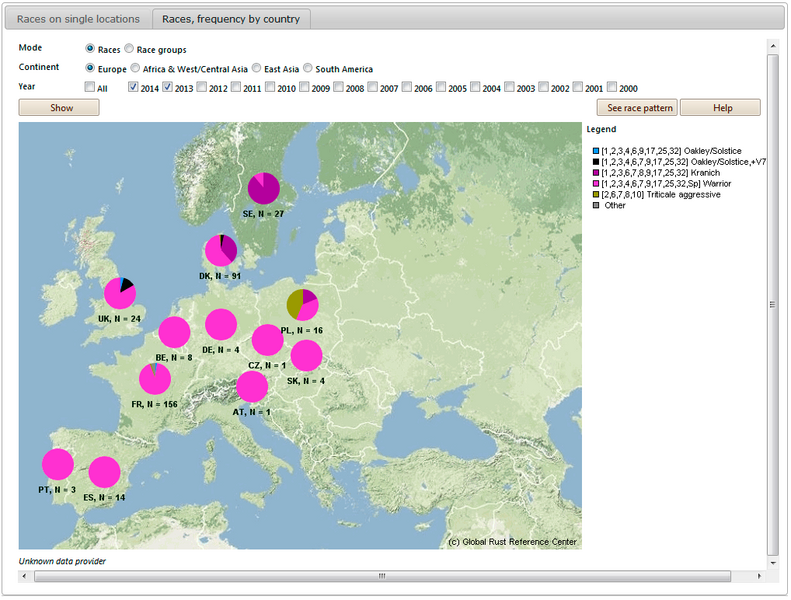The height and width of the screenshot is (600, 791).
Task: Select the Race groups mode option
Action: pos(129,49)
